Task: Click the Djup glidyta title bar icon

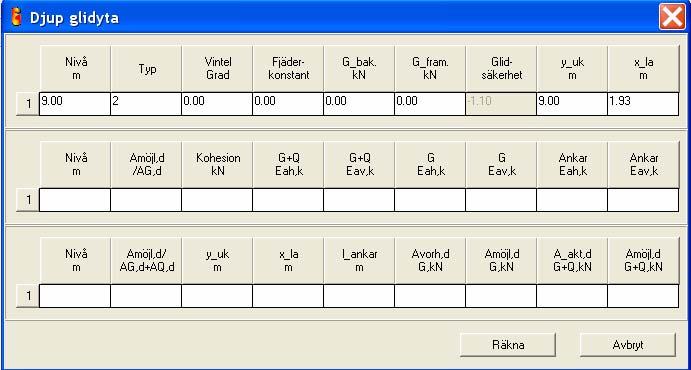Action: coord(16,18)
